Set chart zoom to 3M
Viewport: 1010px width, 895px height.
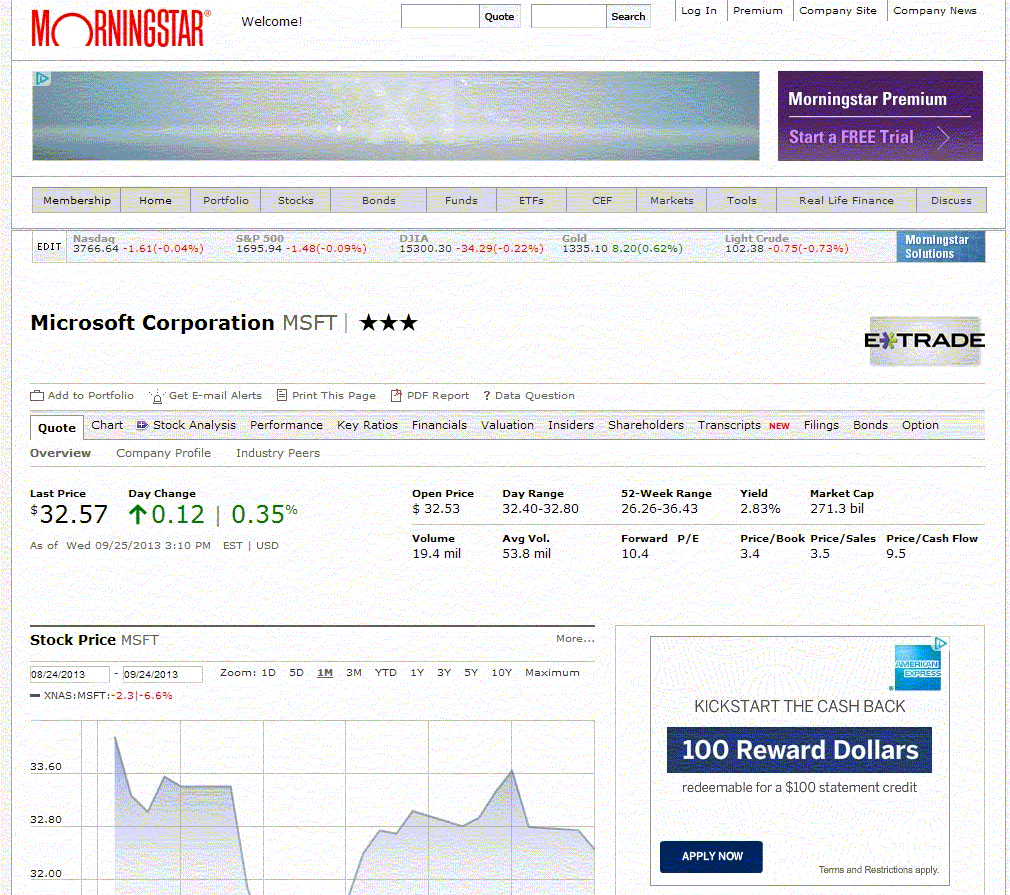[354, 673]
